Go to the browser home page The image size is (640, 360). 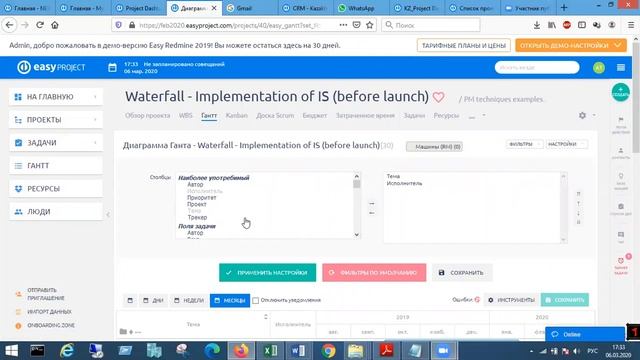pyautogui.click(x=55, y=25)
